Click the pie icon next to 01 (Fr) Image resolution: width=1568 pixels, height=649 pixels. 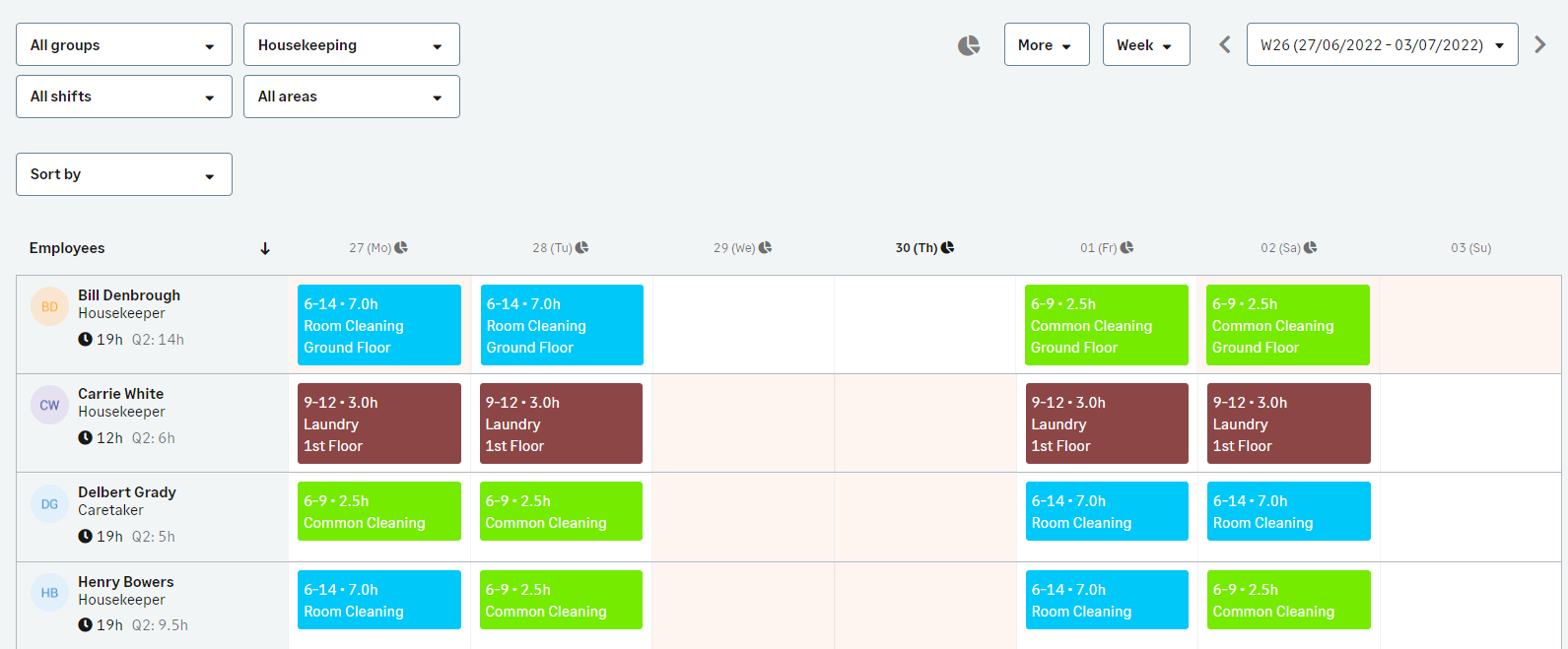pyautogui.click(x=1126, y=247)
